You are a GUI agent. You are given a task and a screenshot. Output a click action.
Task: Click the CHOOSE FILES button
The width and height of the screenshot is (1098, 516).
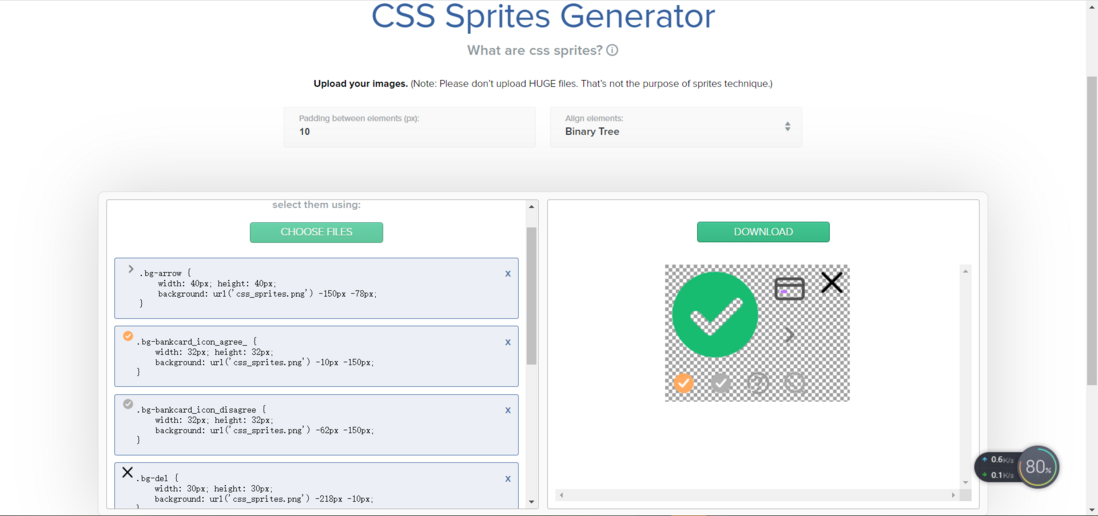coord(317,232)
